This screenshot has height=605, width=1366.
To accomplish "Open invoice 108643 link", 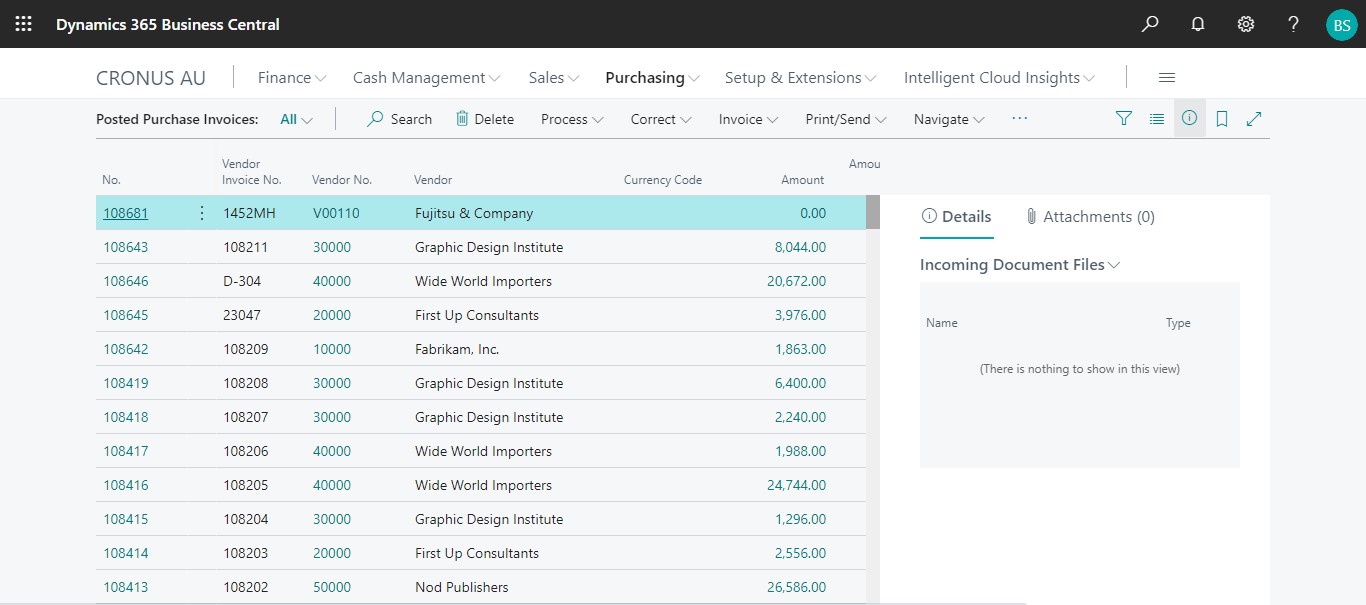I will click(126, 247).
